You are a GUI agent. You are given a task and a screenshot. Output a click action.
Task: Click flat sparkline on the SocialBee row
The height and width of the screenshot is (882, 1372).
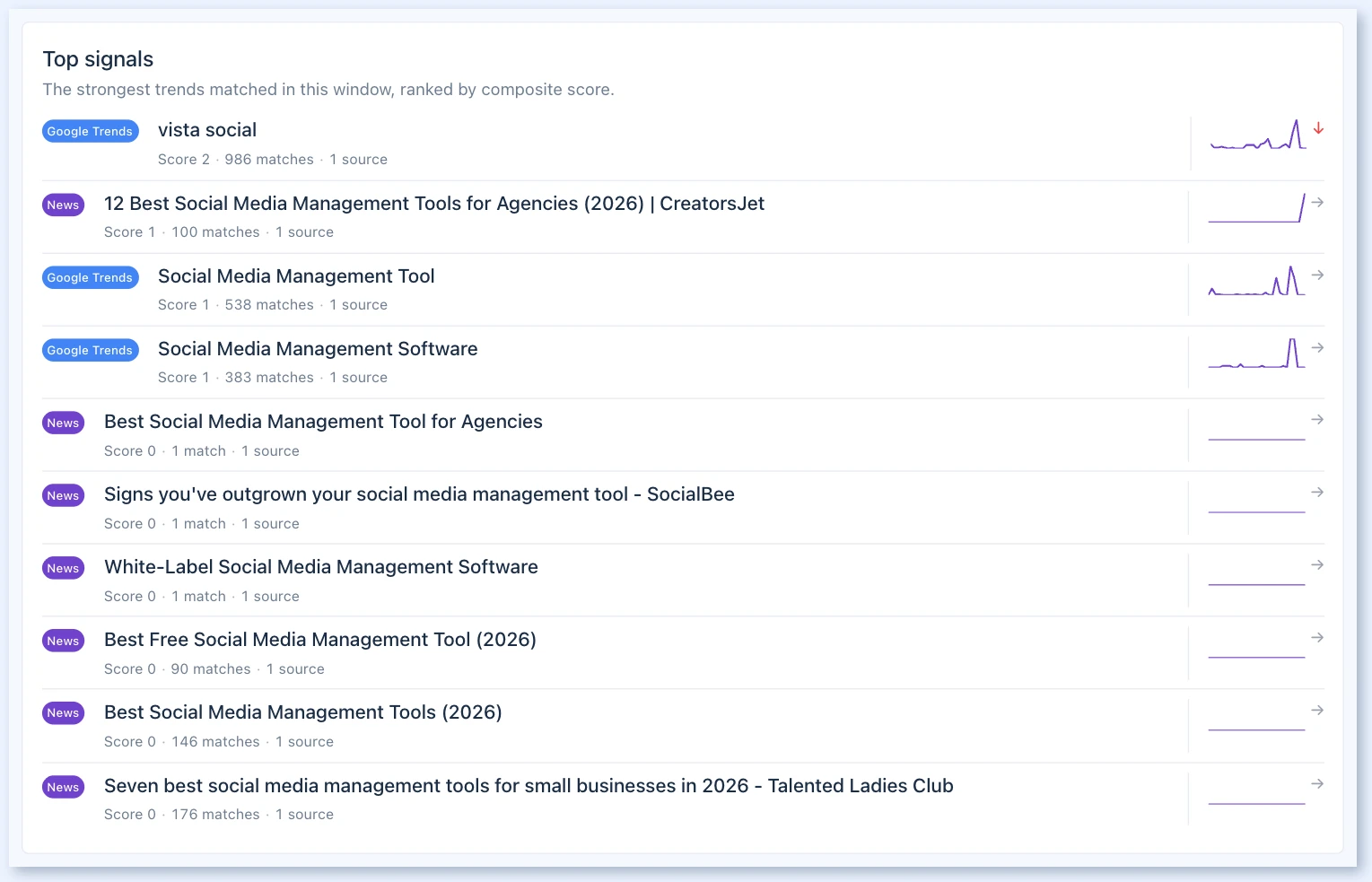[1257, 511]
